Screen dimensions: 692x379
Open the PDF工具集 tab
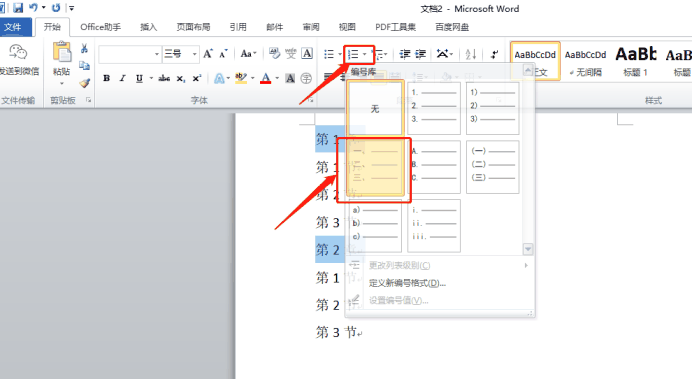click(x=395, y=27)
